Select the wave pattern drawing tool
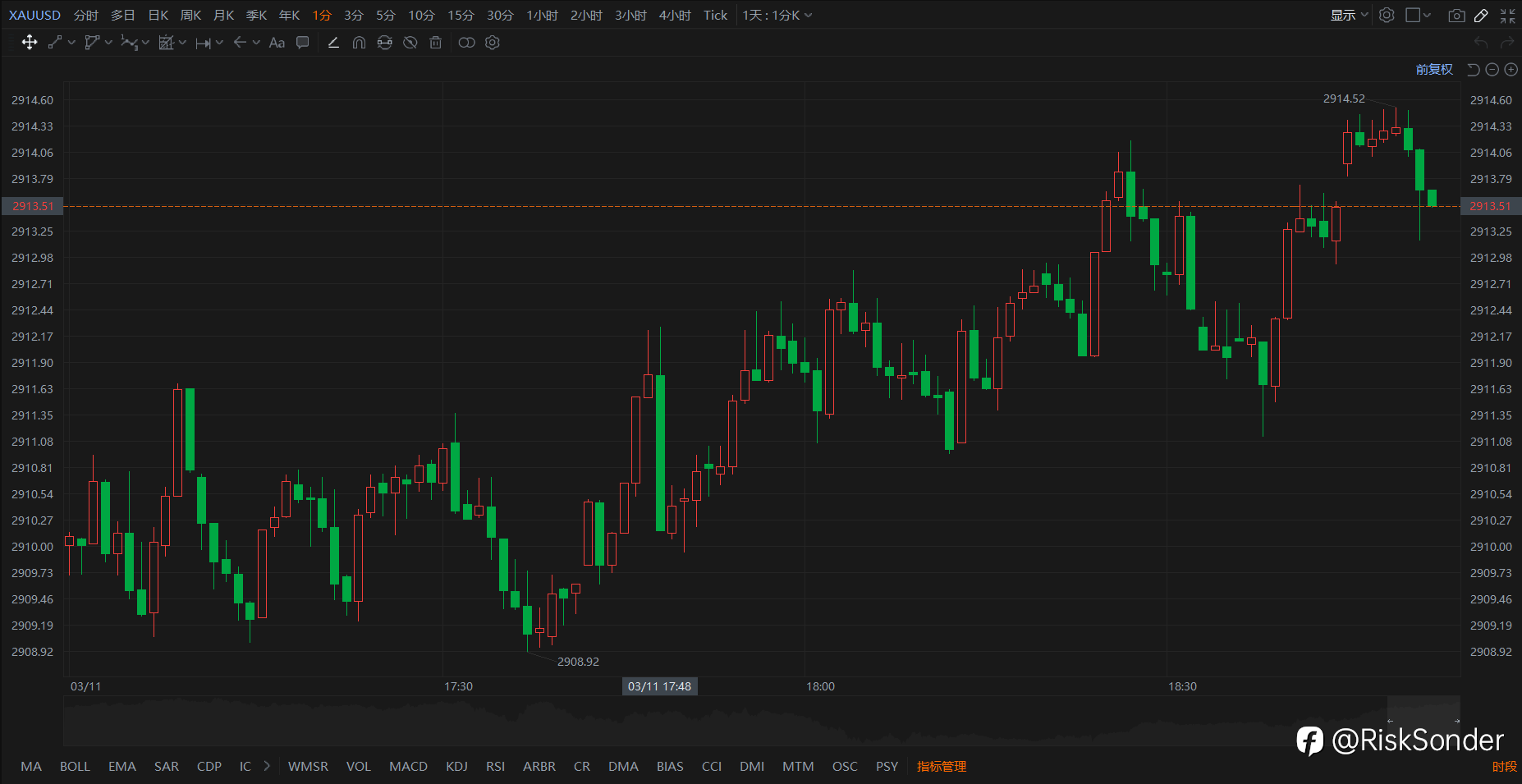1522x784 pixels. tap(129, 43)
